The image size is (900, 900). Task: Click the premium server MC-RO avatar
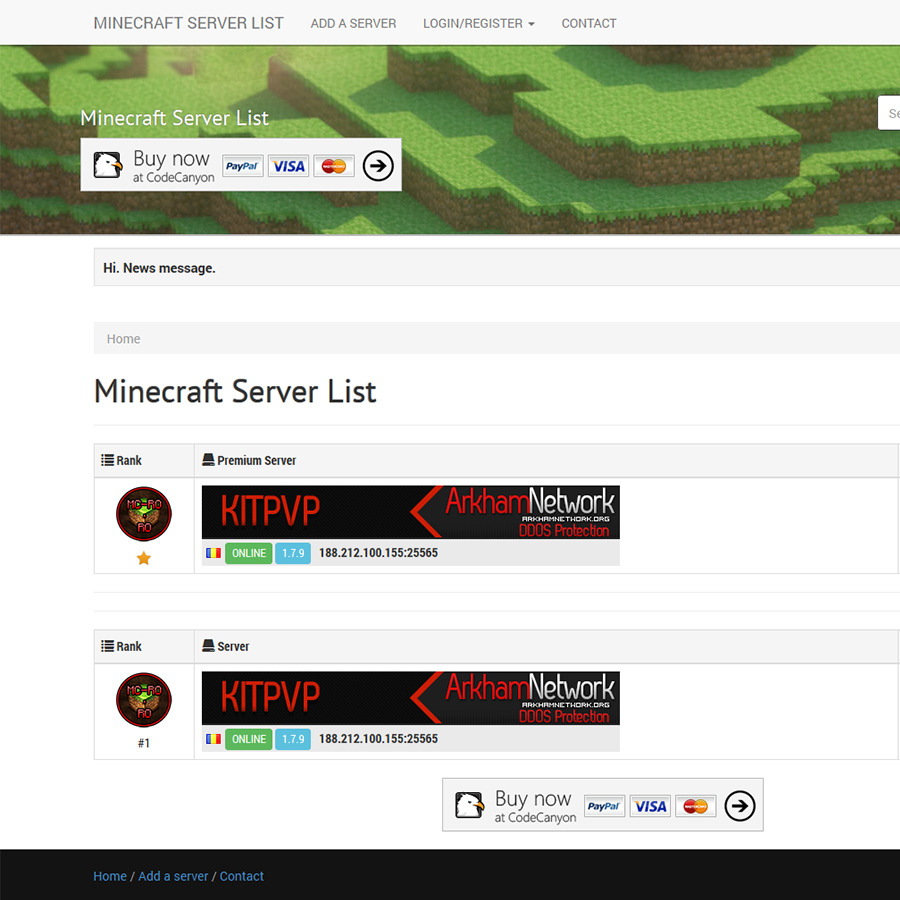pyautogui.click(x=143, y=514)
